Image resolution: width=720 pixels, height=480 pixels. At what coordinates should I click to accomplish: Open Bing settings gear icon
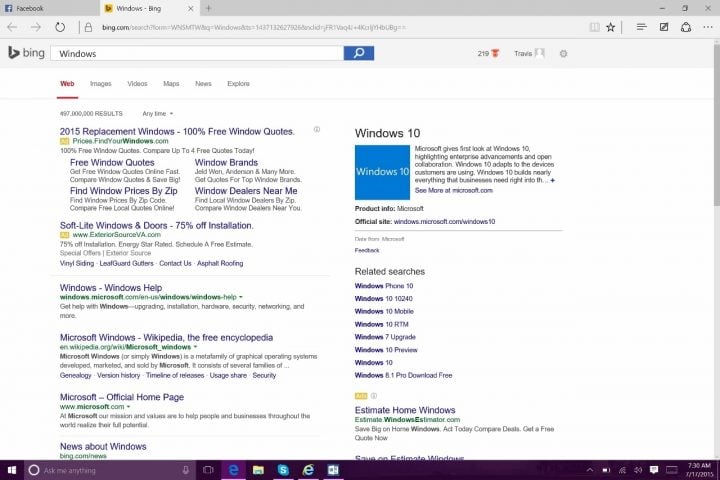click(x=563, y=54)
